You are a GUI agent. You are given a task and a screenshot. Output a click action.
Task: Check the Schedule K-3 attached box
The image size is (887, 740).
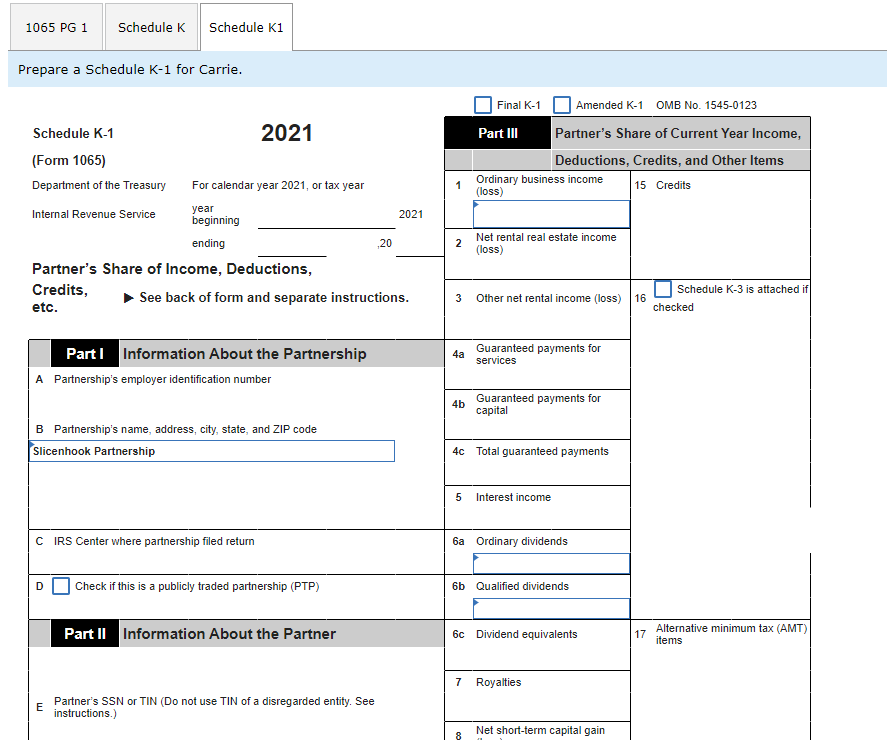(x=662, y=289)
